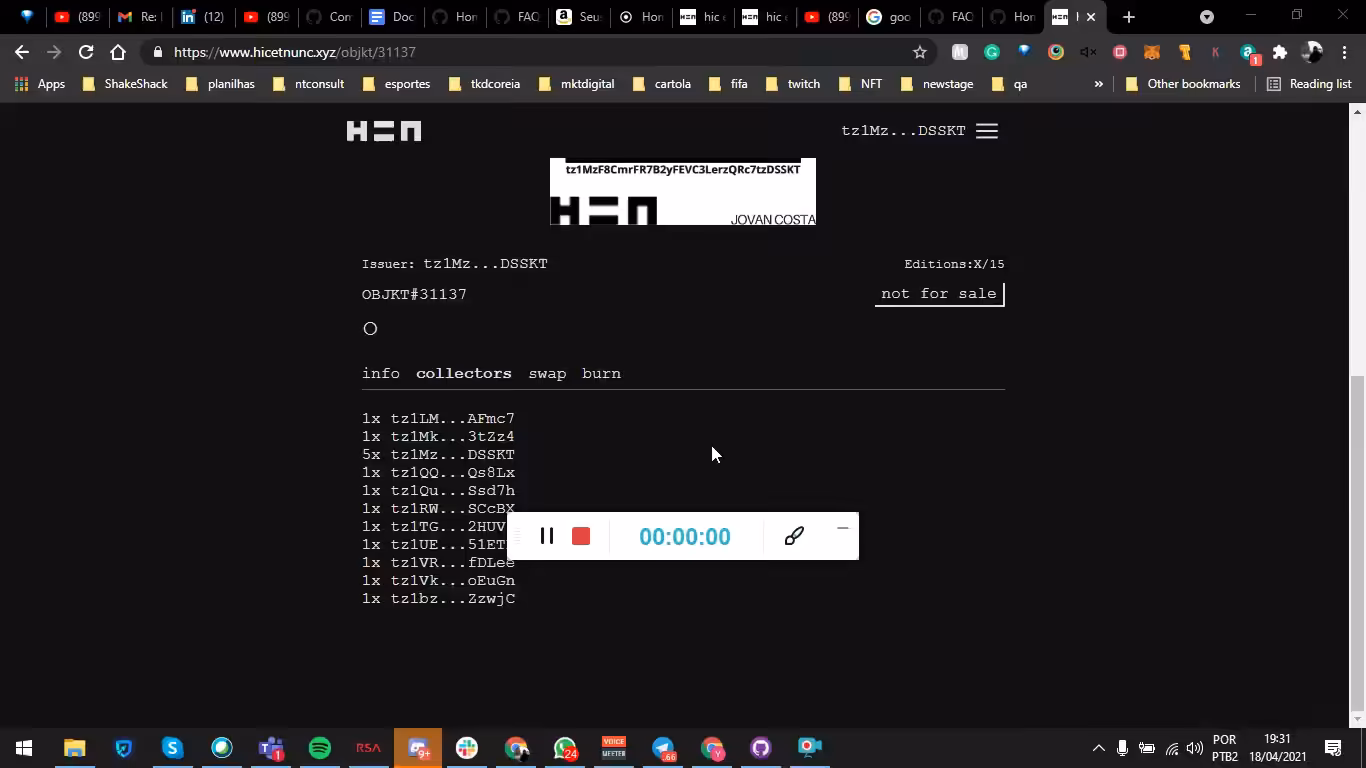Open the Grammarly extension
The height and width of the screenshot is (768, 1366).
[x=992, y=52]
